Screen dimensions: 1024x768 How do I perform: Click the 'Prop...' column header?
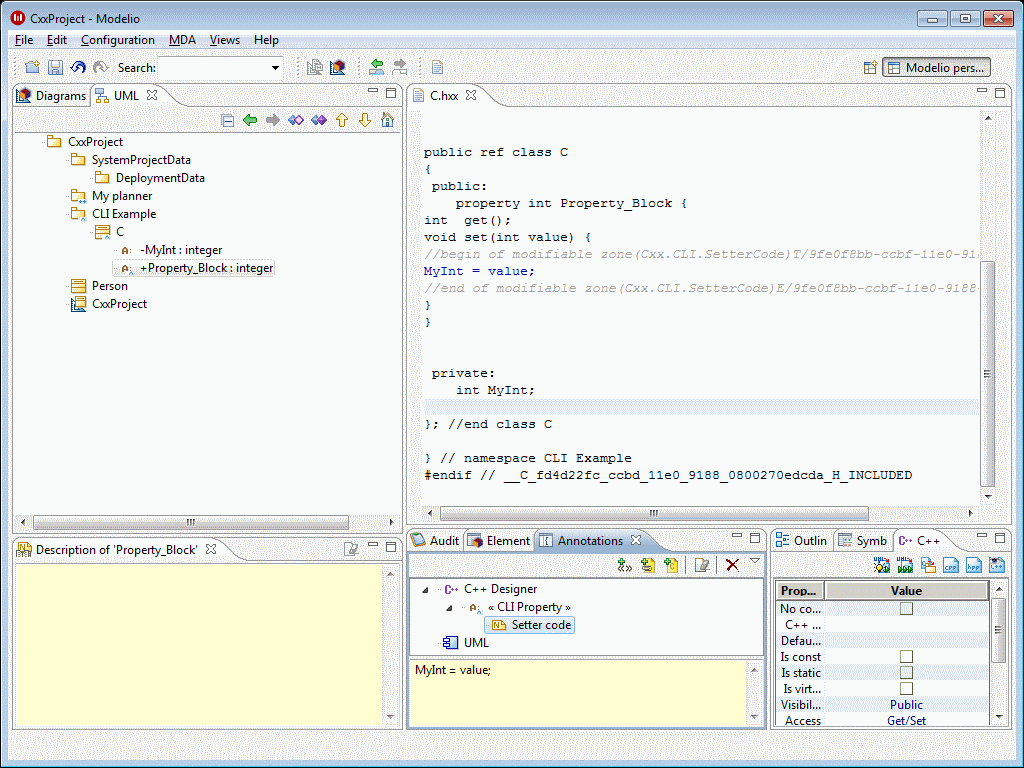pos(799,590)
